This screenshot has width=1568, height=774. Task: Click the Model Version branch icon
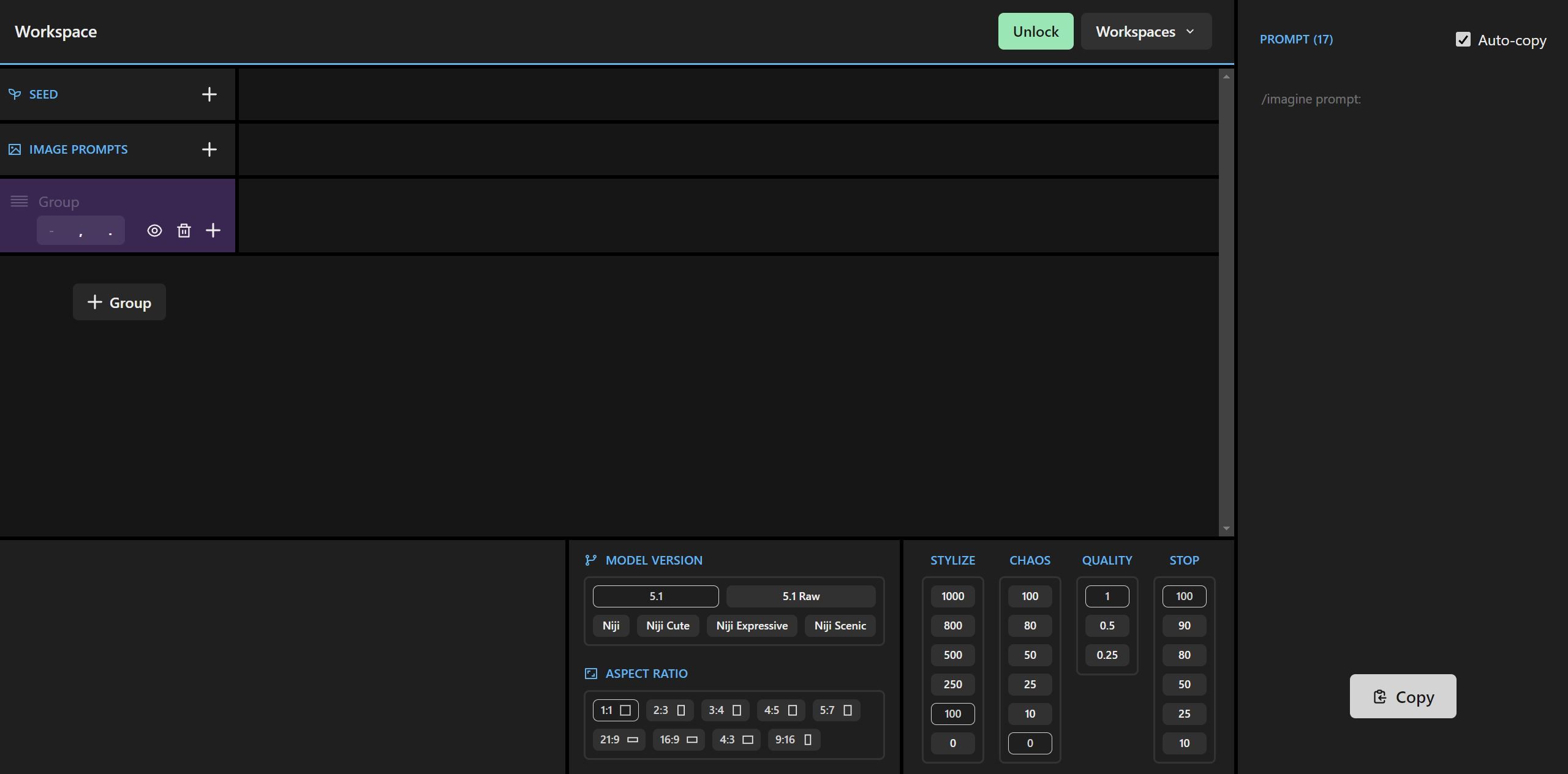click(590, 560)
